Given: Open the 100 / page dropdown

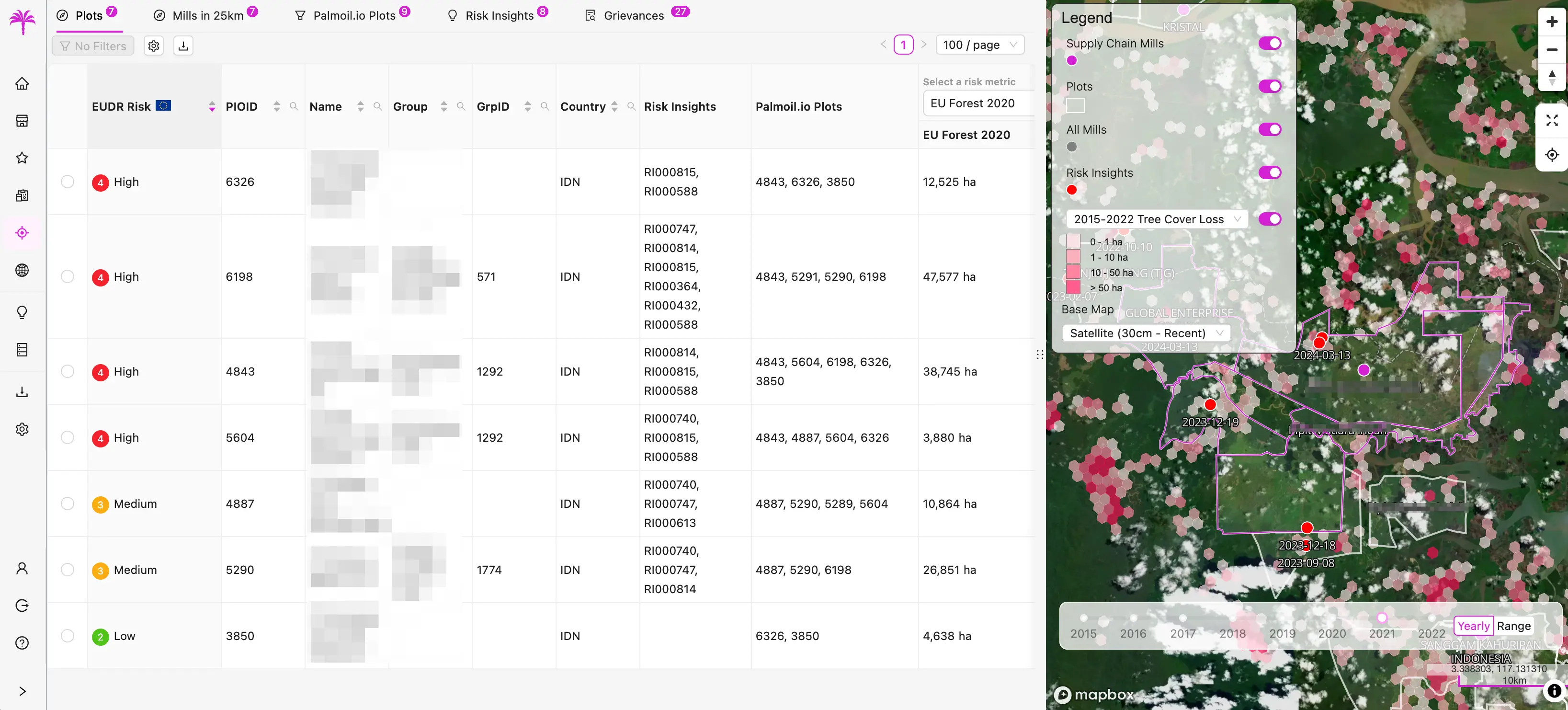Looking at the screenshot, I should [x=979, y=45].
